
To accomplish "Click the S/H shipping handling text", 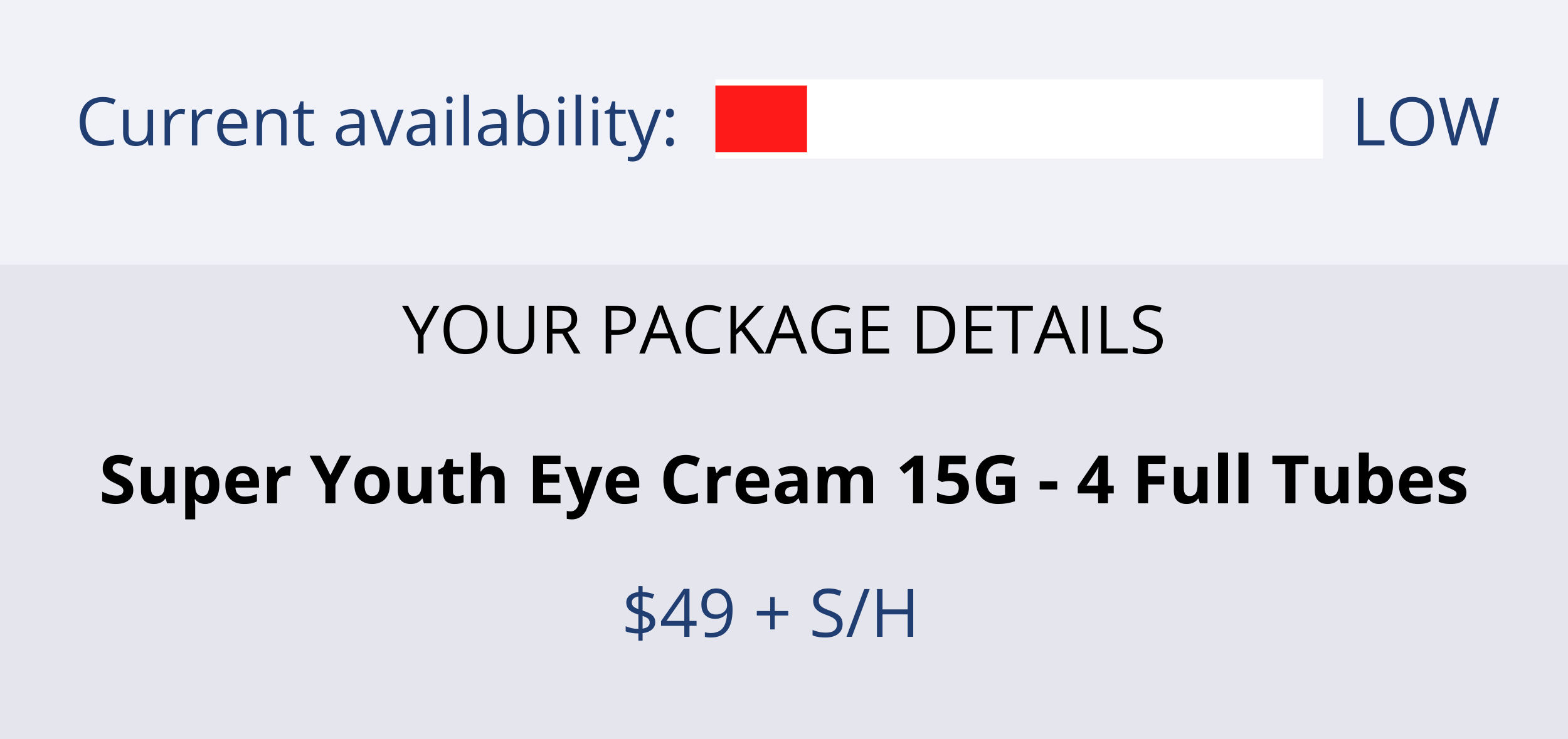I will point(864,613).
